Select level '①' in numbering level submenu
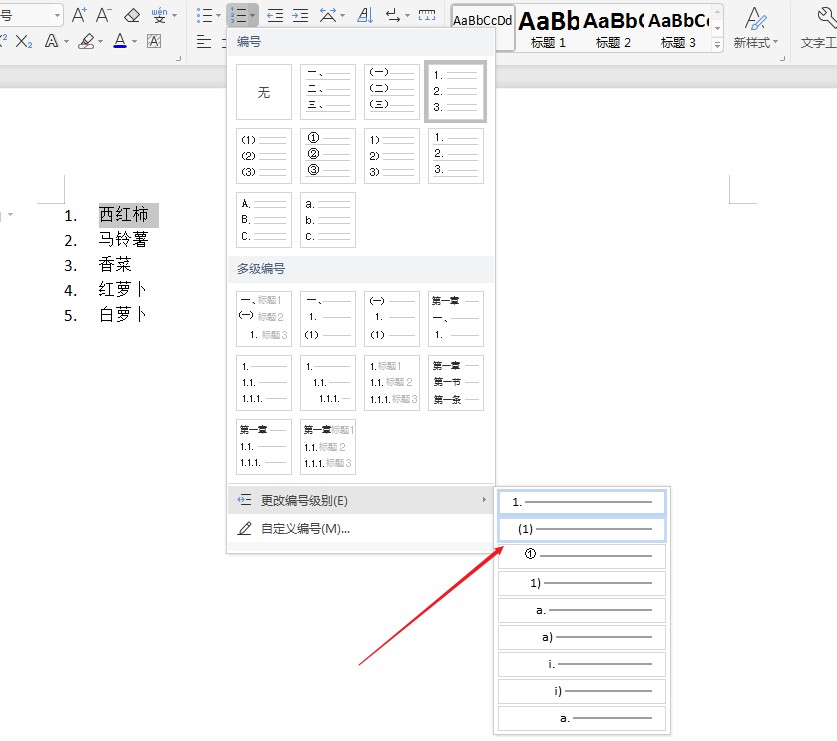Screen dimensions: 837x741 tap(582, 556)
